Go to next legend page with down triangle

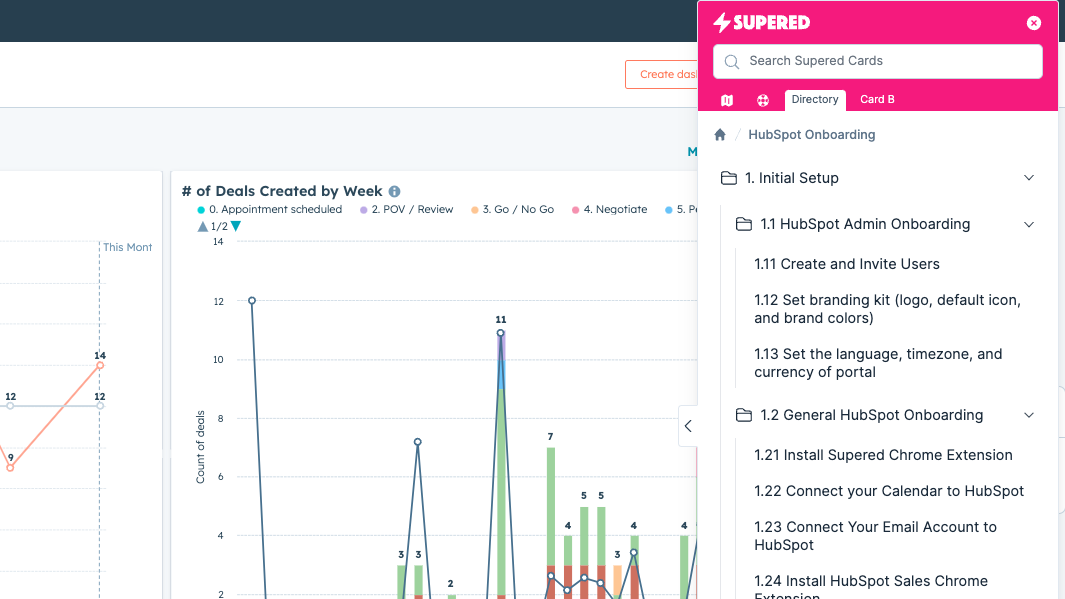click(236, 226)
